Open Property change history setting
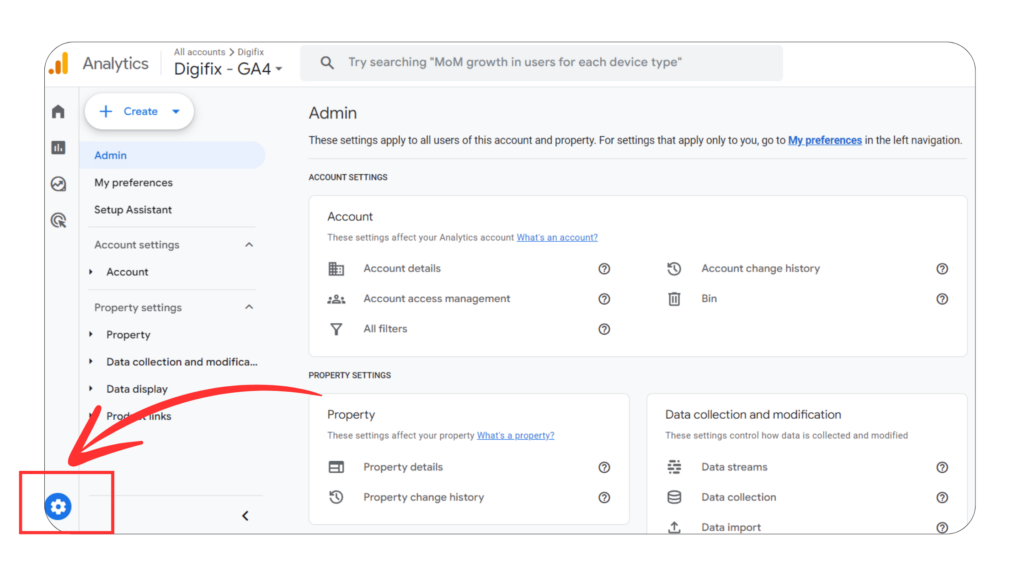 (424, 497)
